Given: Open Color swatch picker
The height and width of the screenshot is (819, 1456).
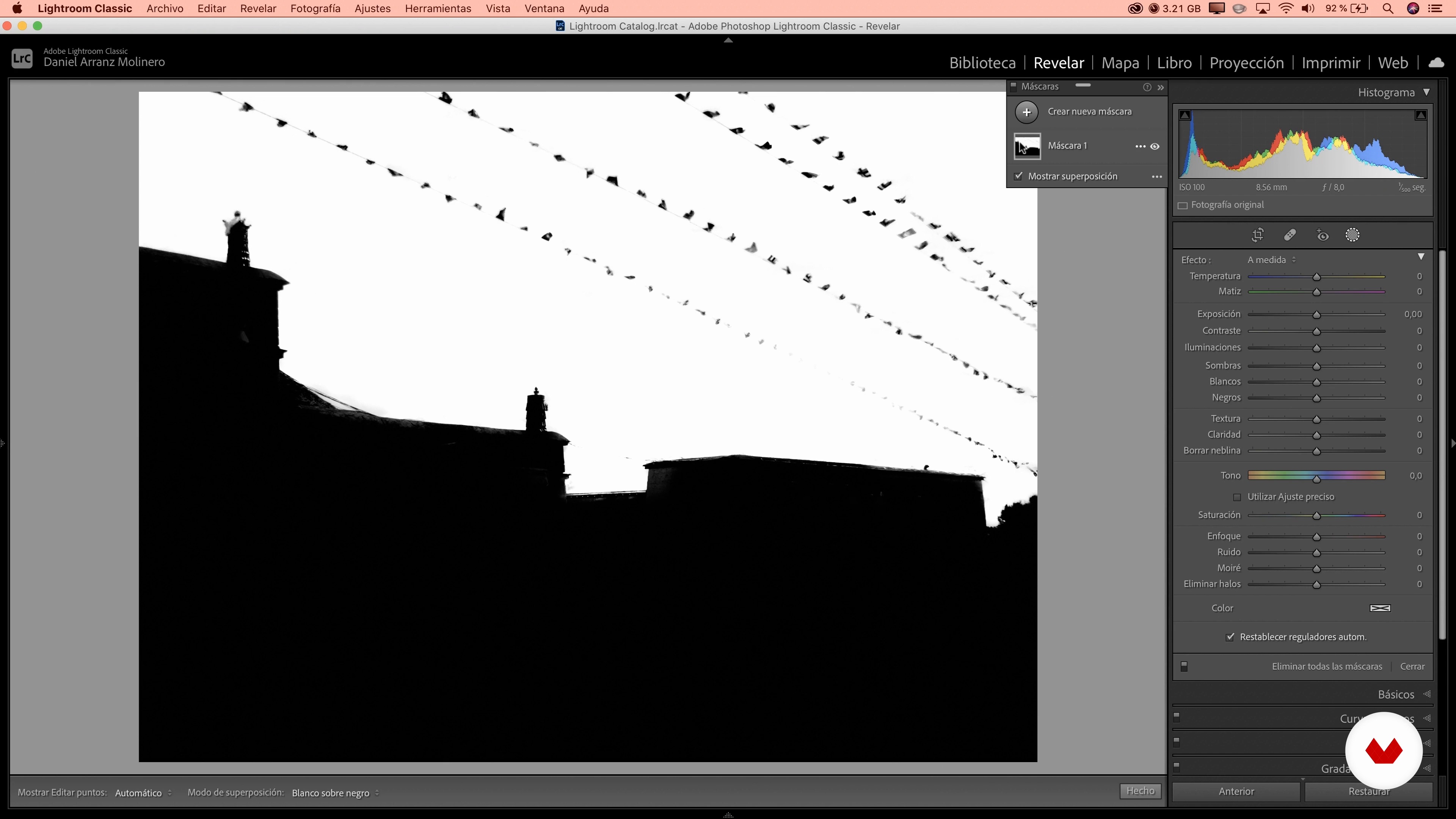Looking at the screenshot, I should pyautogui.click(x=1380, y=609).
